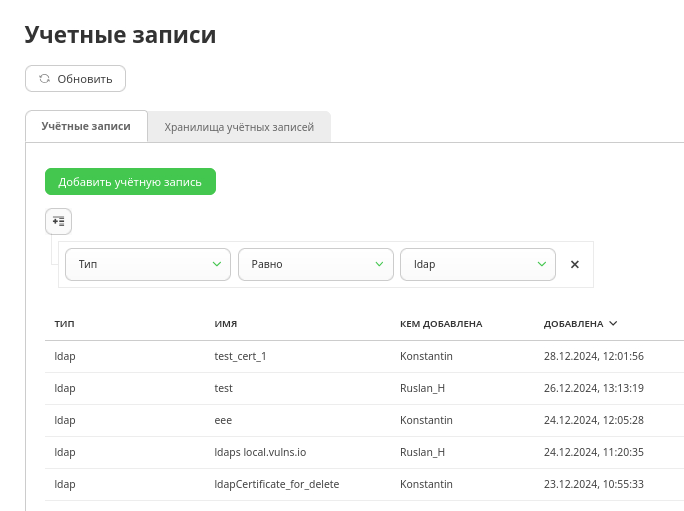Click date 24.12.2024, 12:05:28

coord(594,420)
